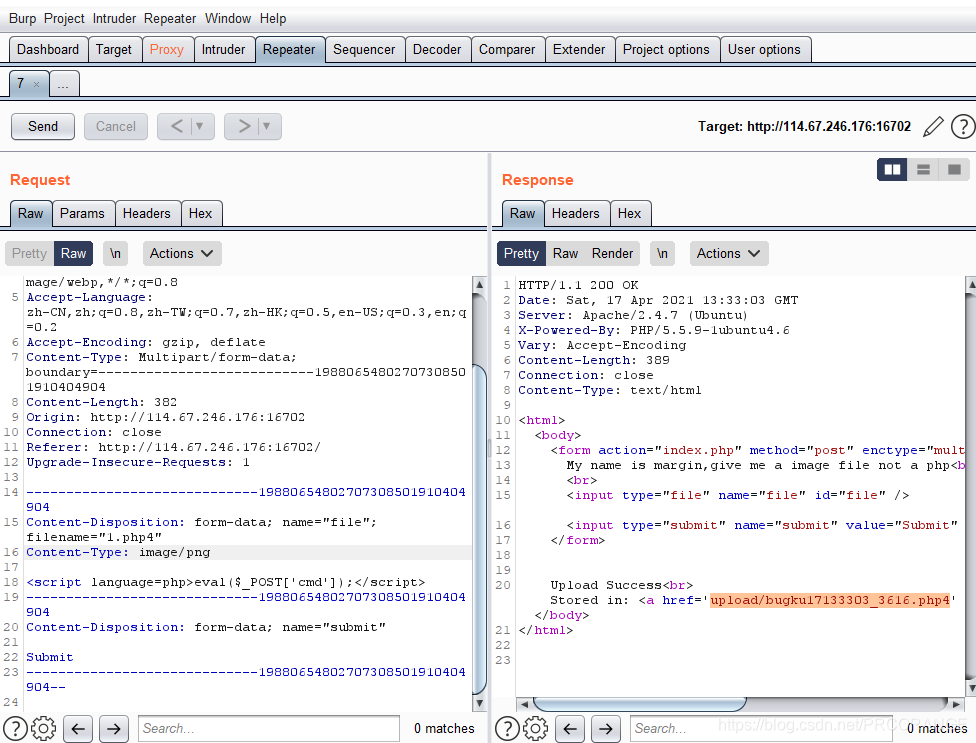Select top-bottom stacked layout icon
Screen dimensions: 976x743
point(923,169)
